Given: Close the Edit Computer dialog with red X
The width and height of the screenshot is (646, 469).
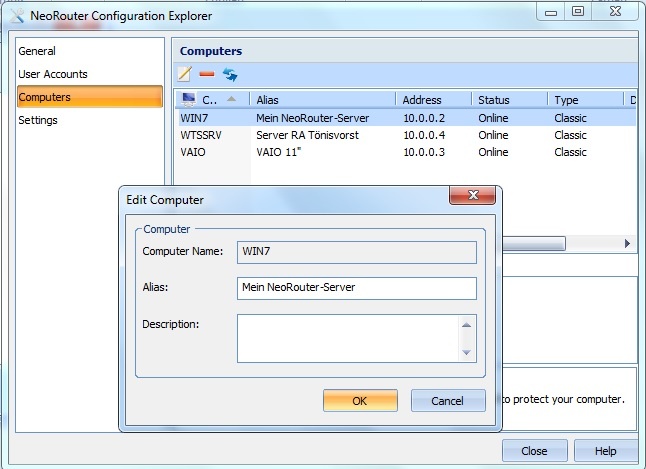Looking at the screenshot, I should 473,197.
